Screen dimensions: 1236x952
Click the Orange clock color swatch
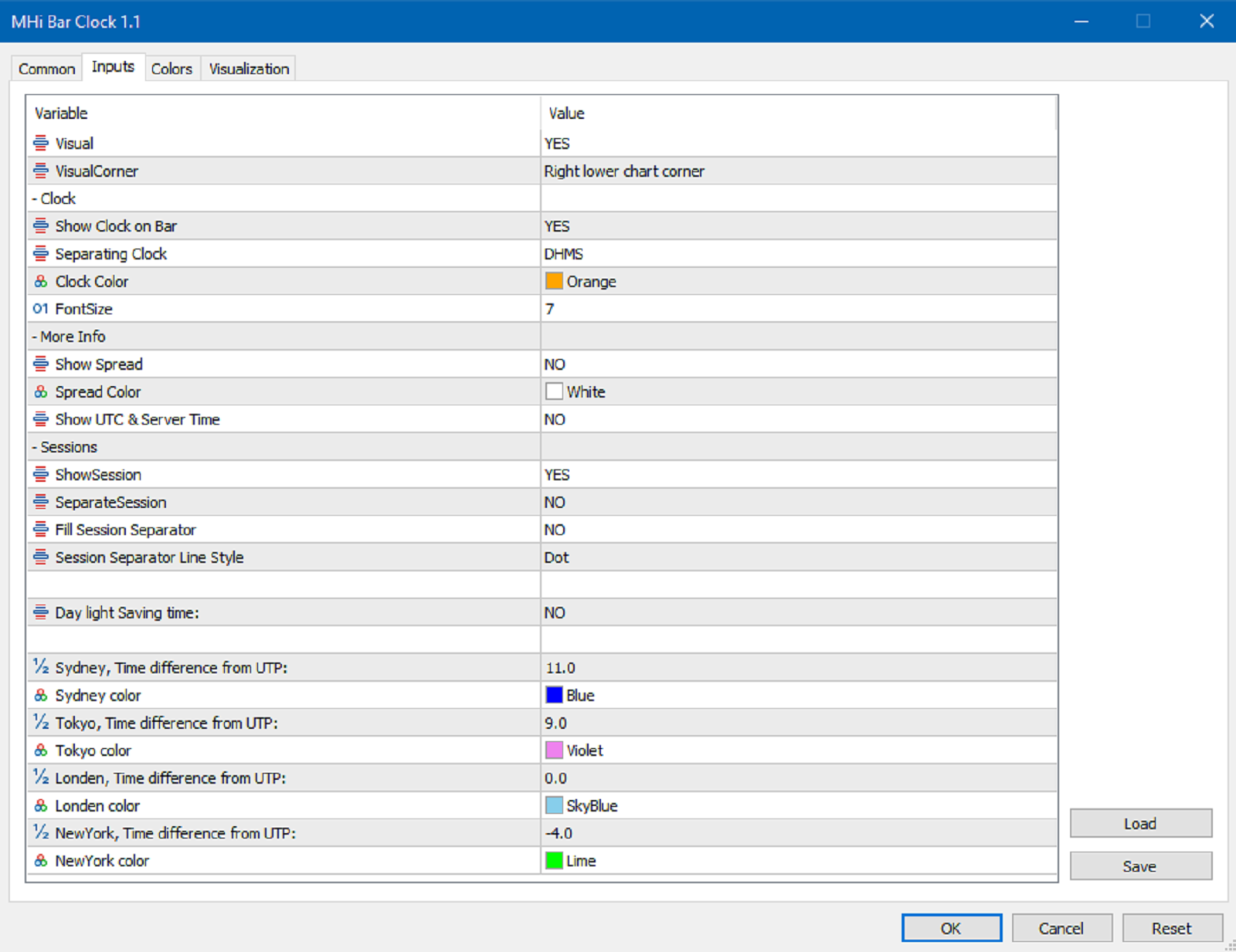(554, 281)
